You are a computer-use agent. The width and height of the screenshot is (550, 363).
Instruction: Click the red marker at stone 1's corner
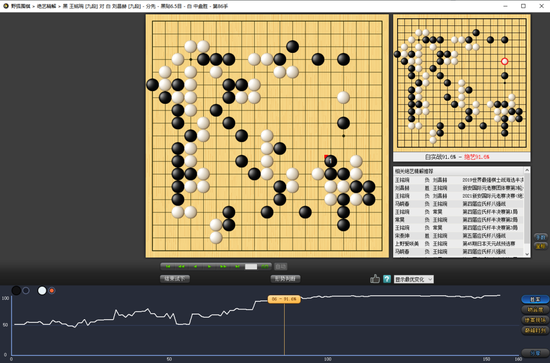pyautogui.click(x=326, y=157)
